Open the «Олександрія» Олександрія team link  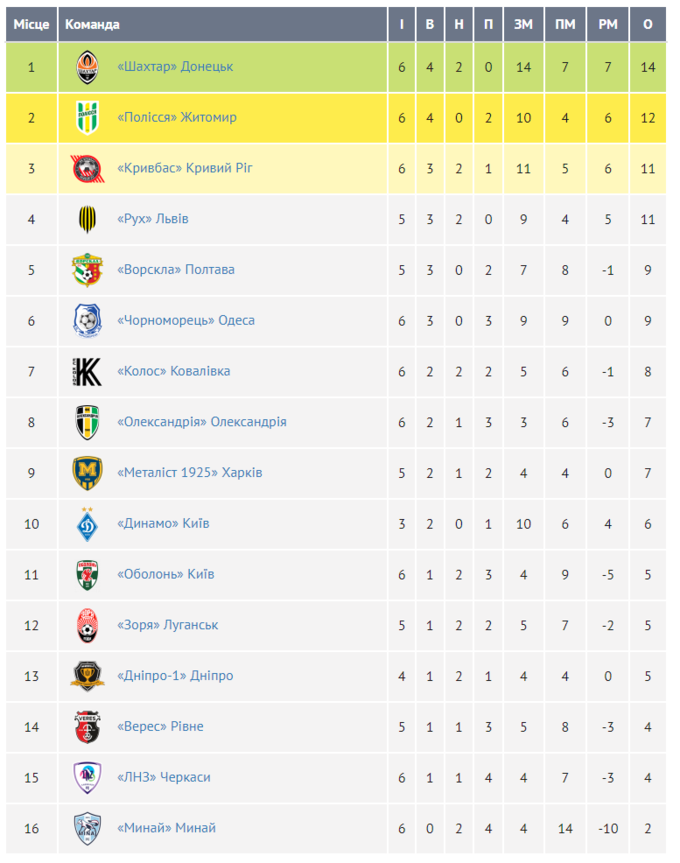click(x=202, y=422)
